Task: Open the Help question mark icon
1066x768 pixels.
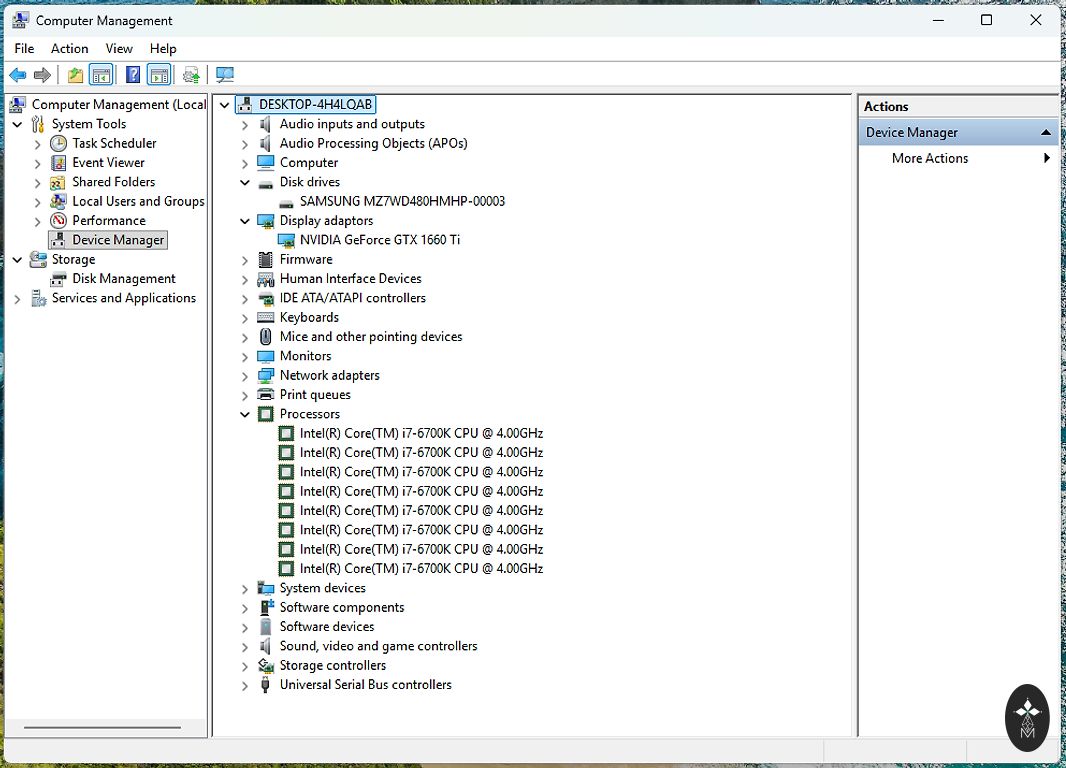Action: point(132,75)
